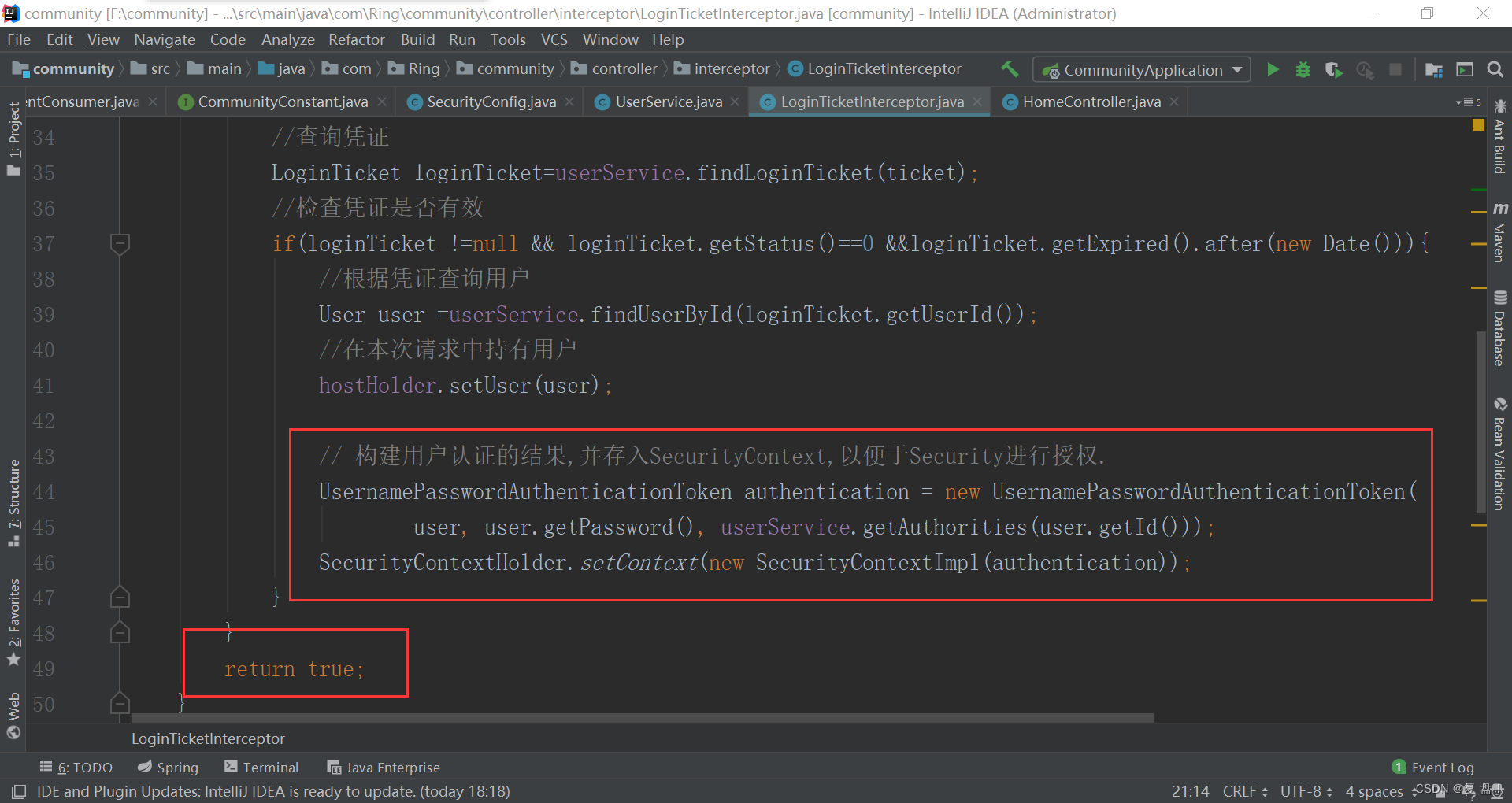Open the Refactor menu

coord(357,39)
